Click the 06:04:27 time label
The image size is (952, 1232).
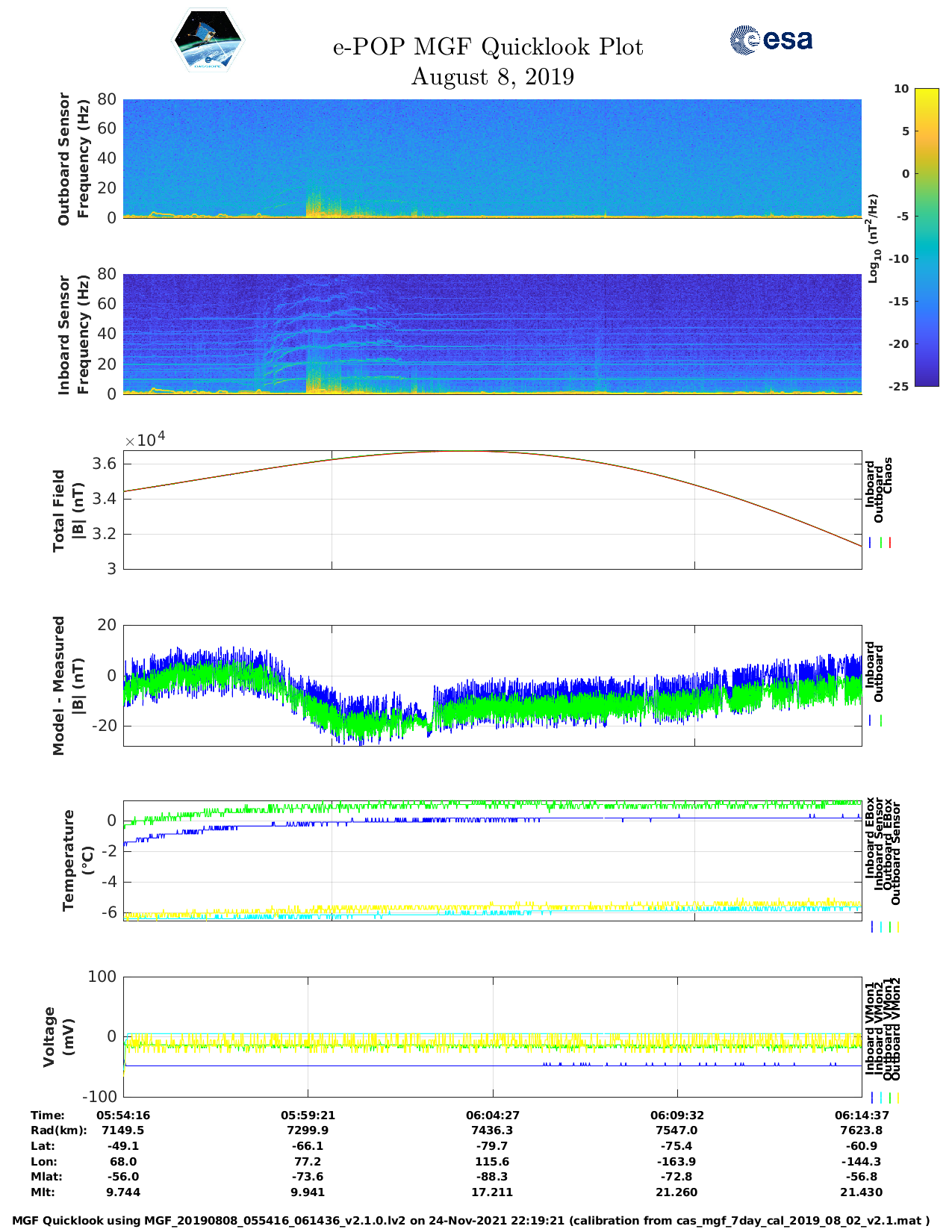point(492,1115)
